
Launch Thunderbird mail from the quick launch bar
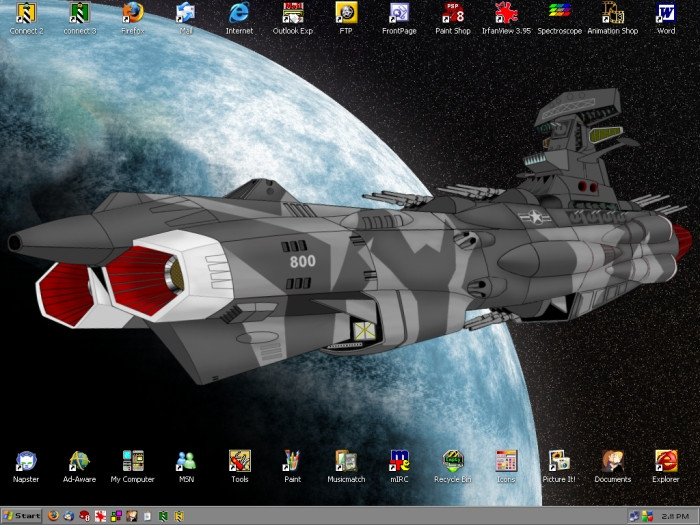(x=69, y=516)
